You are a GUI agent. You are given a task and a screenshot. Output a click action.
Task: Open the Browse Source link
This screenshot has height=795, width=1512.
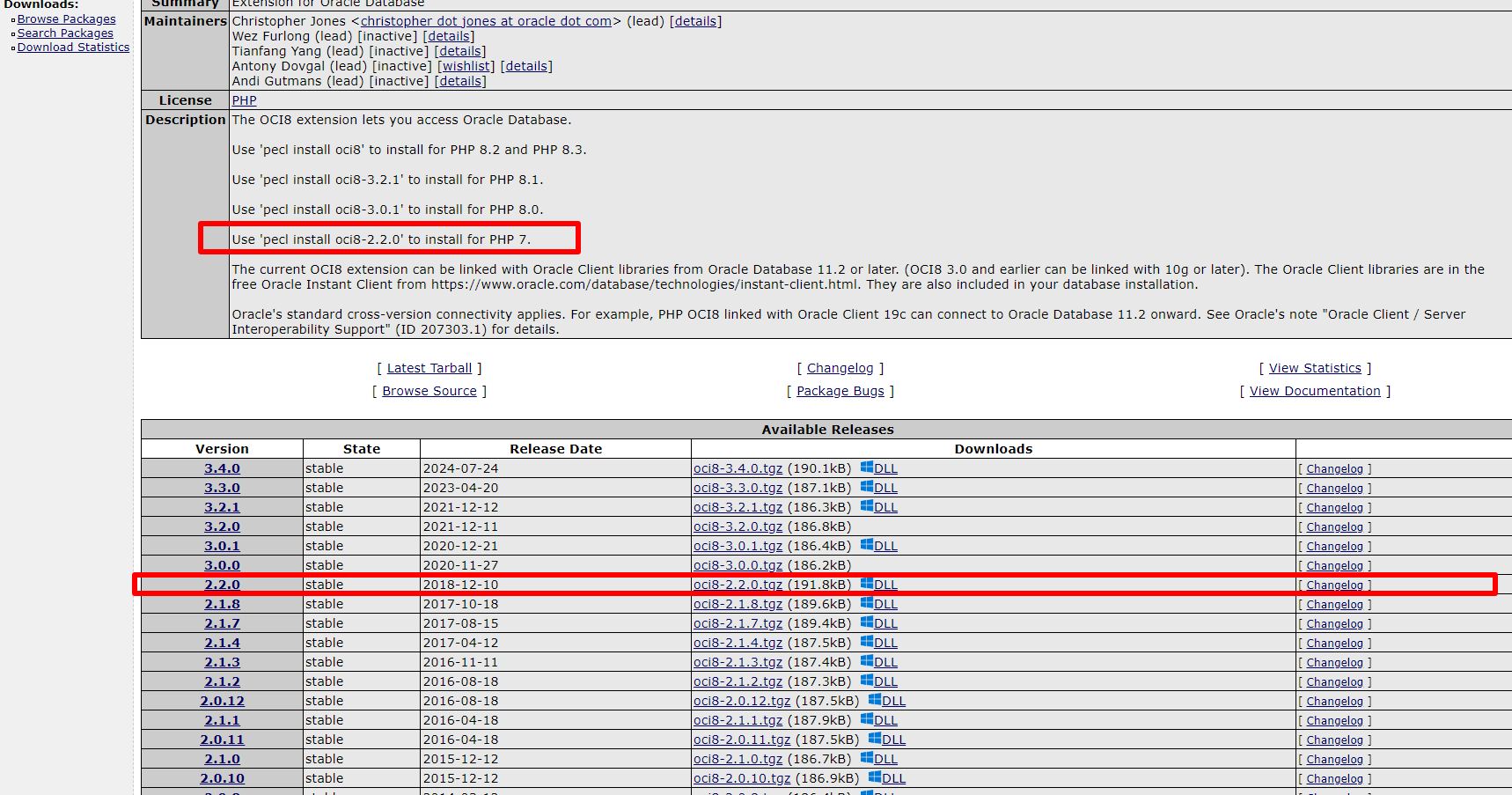(x=429, y=391)
